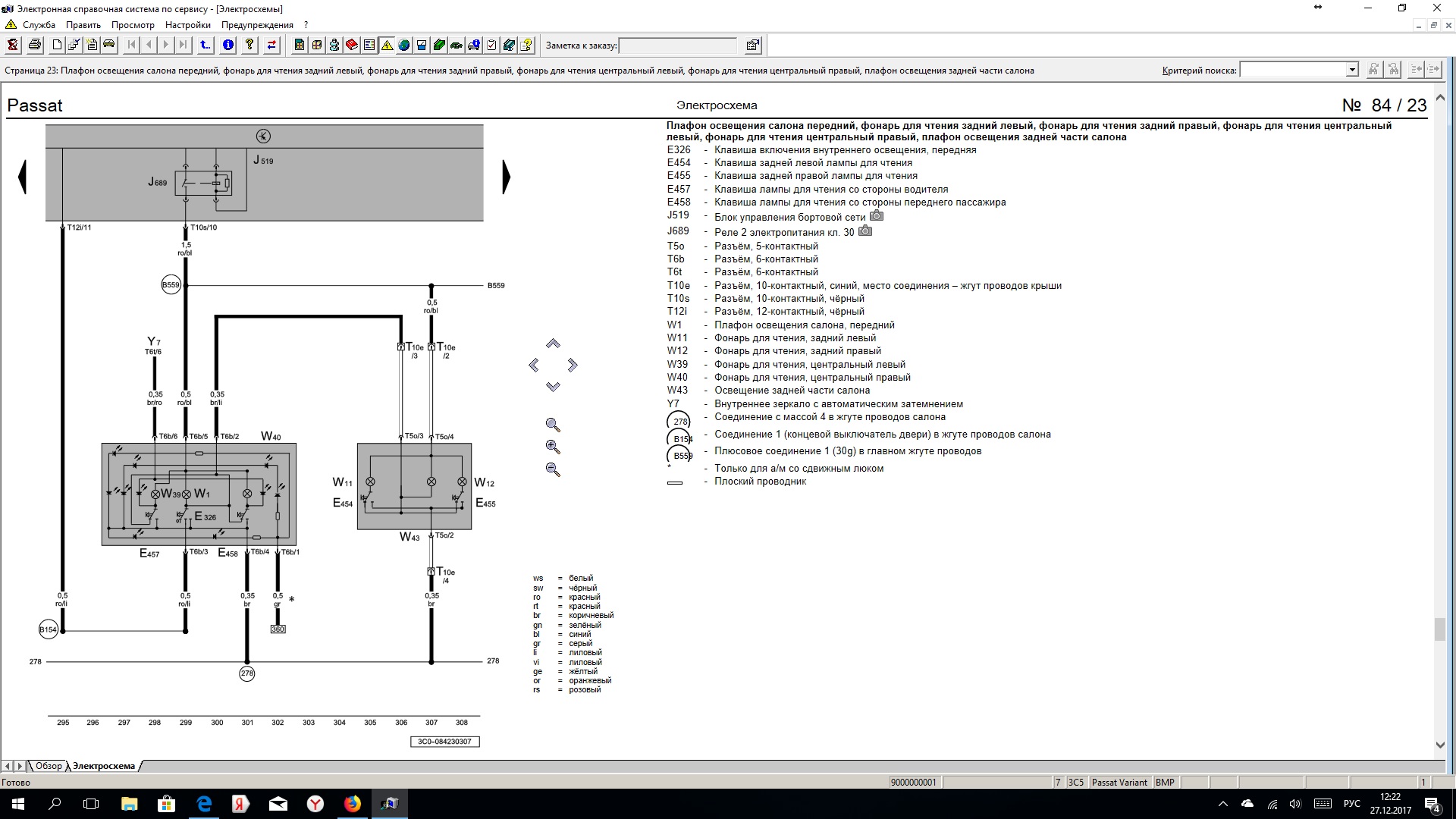Open camera photo for J519 component
This screenshot has height=819, width=1456.
(876, 216)
